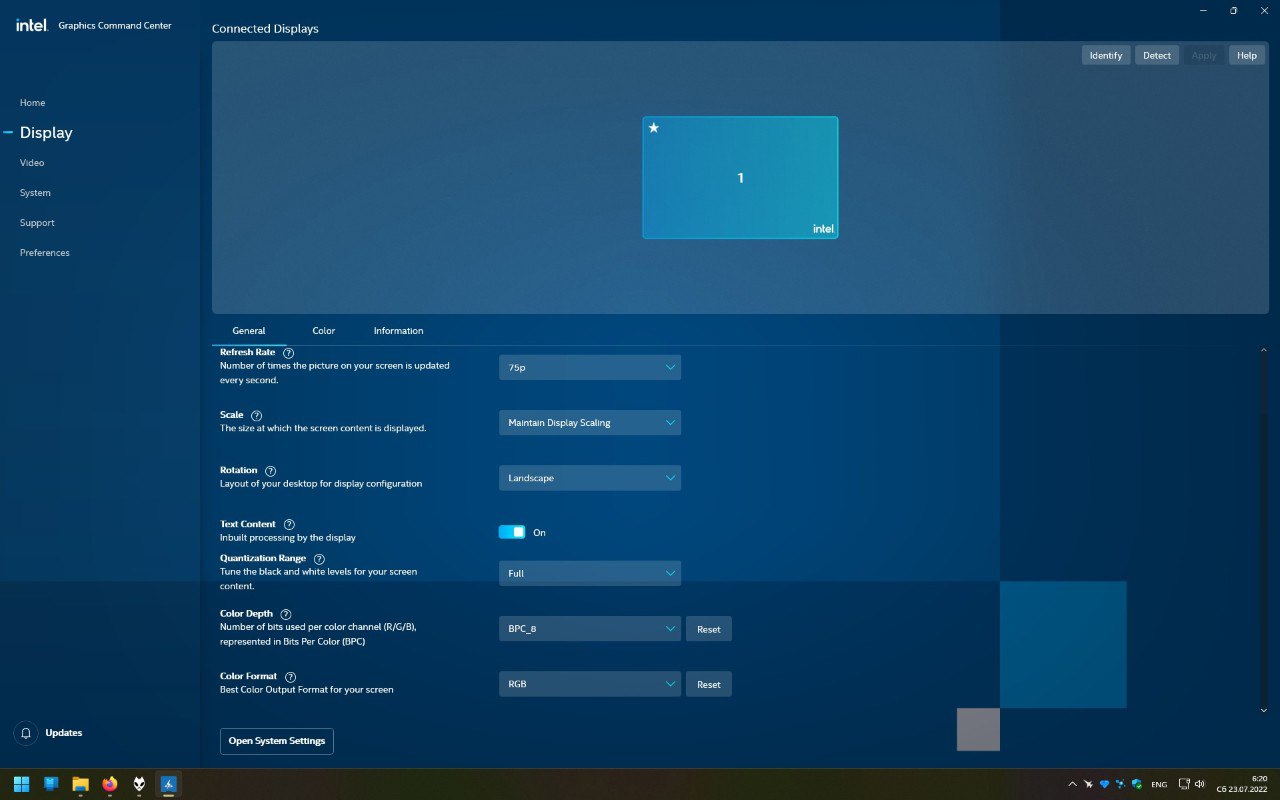Open the Windows Start menu
This screenshot has height=800, width=1280.
coord(21,783)
